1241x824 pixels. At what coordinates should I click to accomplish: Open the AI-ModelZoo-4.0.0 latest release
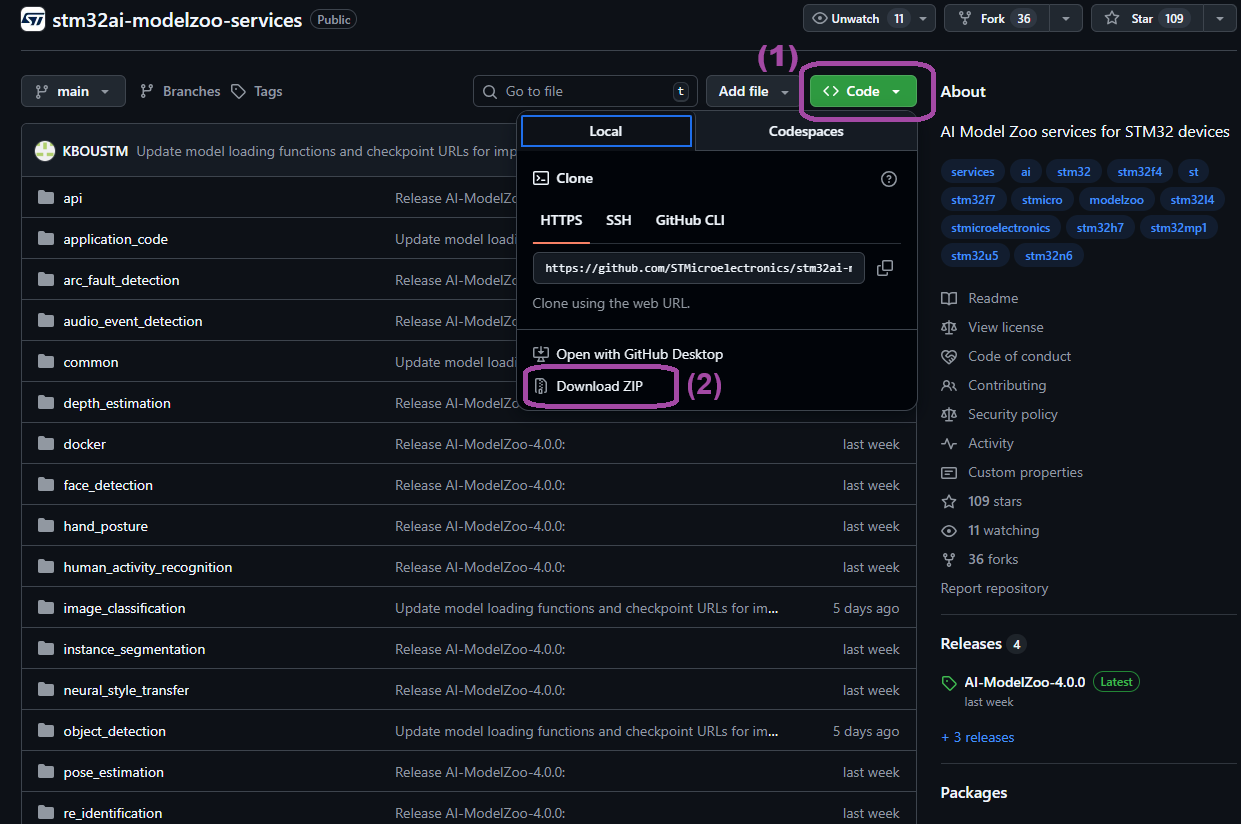click(x=1025, y=682)
